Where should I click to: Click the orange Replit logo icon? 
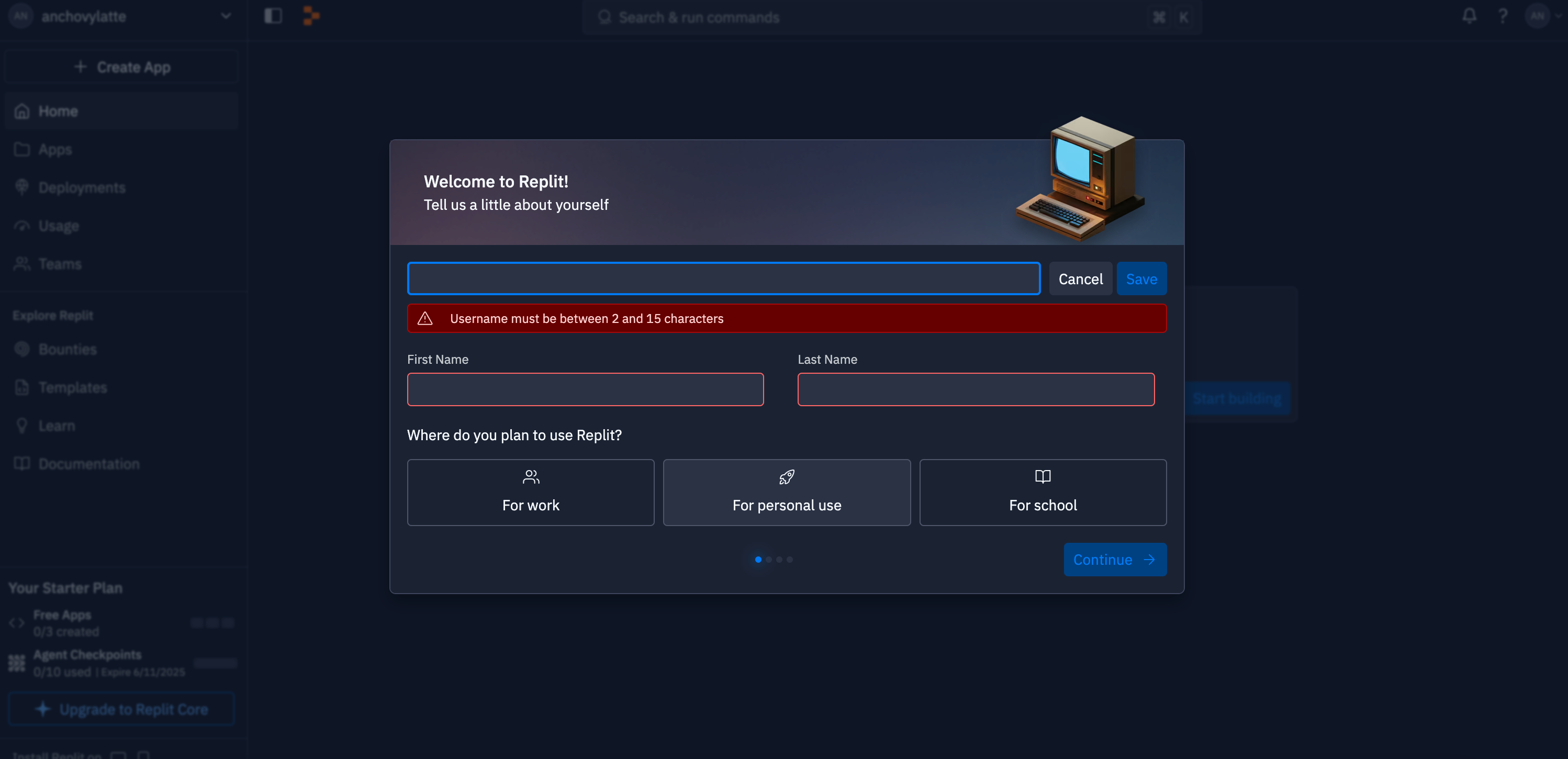pos(311,16)
